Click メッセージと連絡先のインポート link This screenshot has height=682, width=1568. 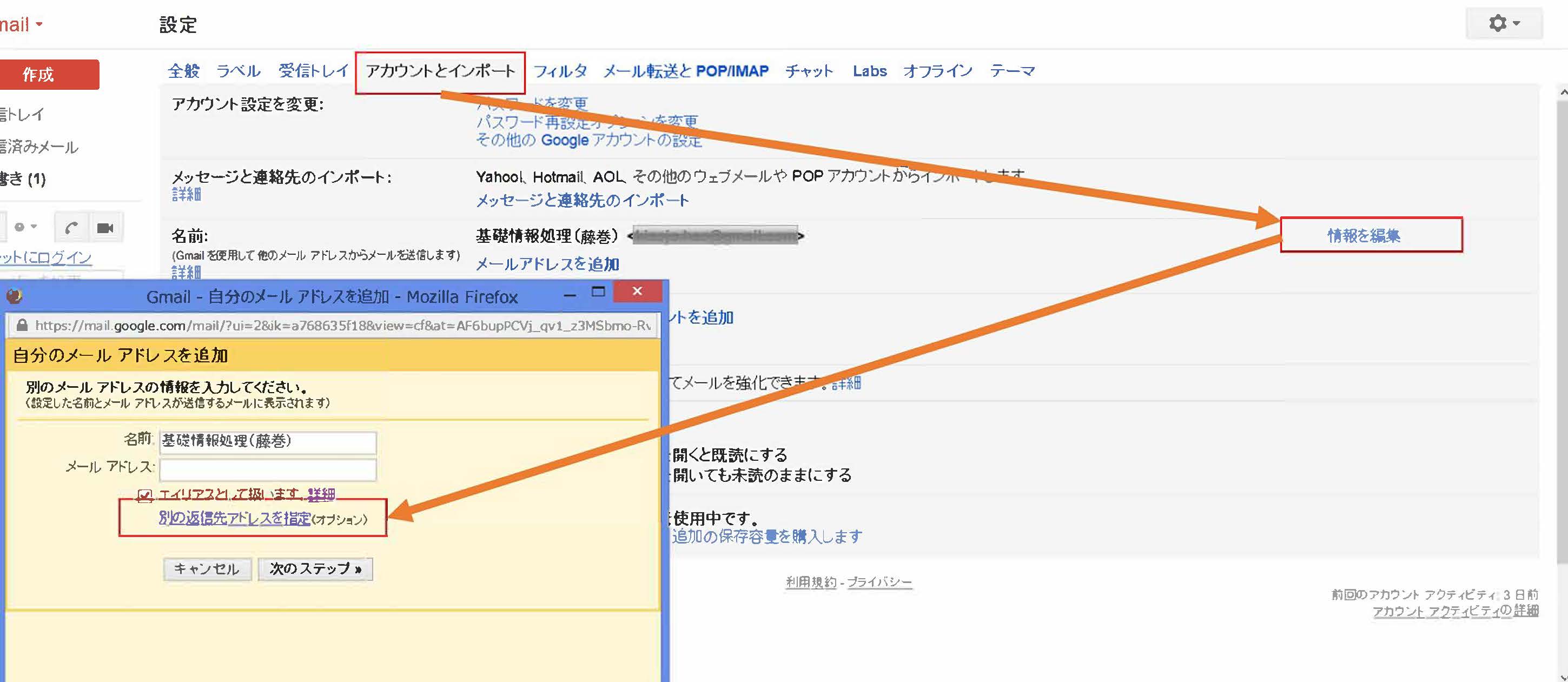click(582, 200)
